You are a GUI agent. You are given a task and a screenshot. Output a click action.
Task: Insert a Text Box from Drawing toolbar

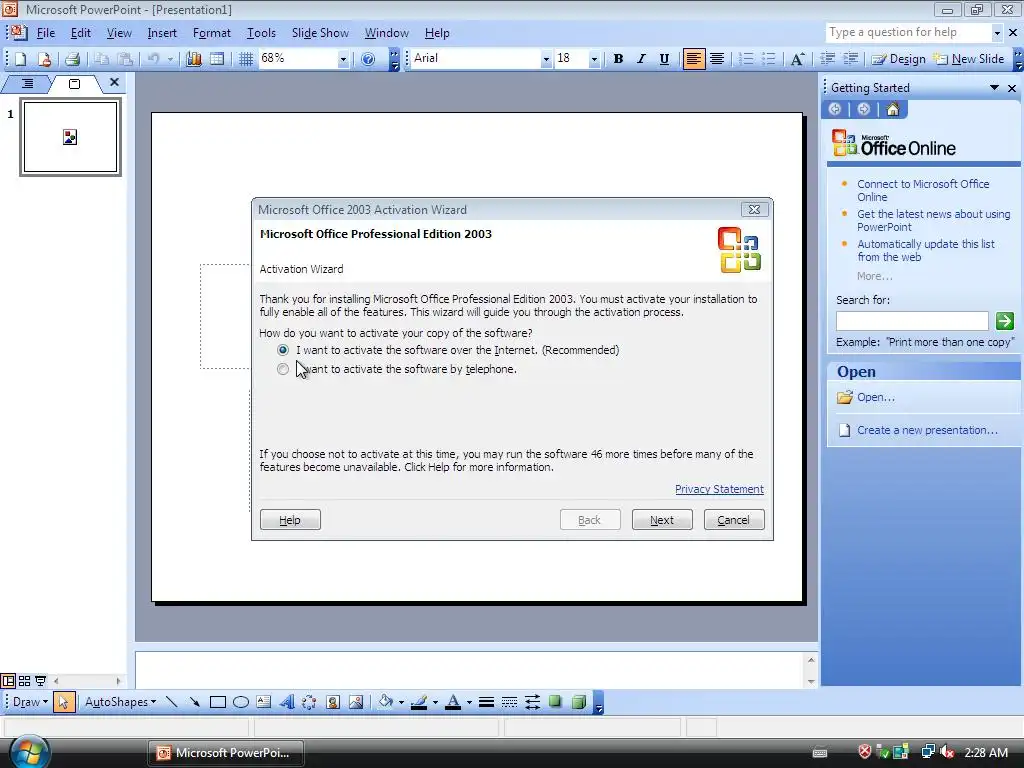(264, 702)
